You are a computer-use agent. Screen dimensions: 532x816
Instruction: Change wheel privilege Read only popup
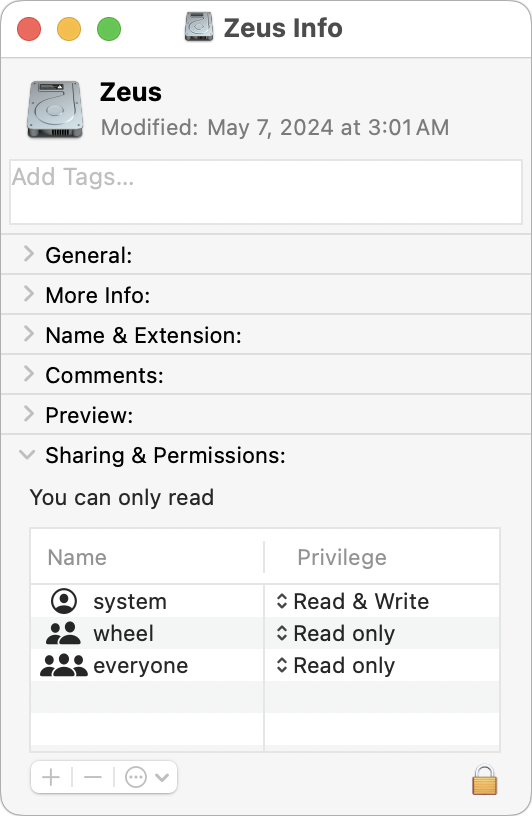point(336,633)
